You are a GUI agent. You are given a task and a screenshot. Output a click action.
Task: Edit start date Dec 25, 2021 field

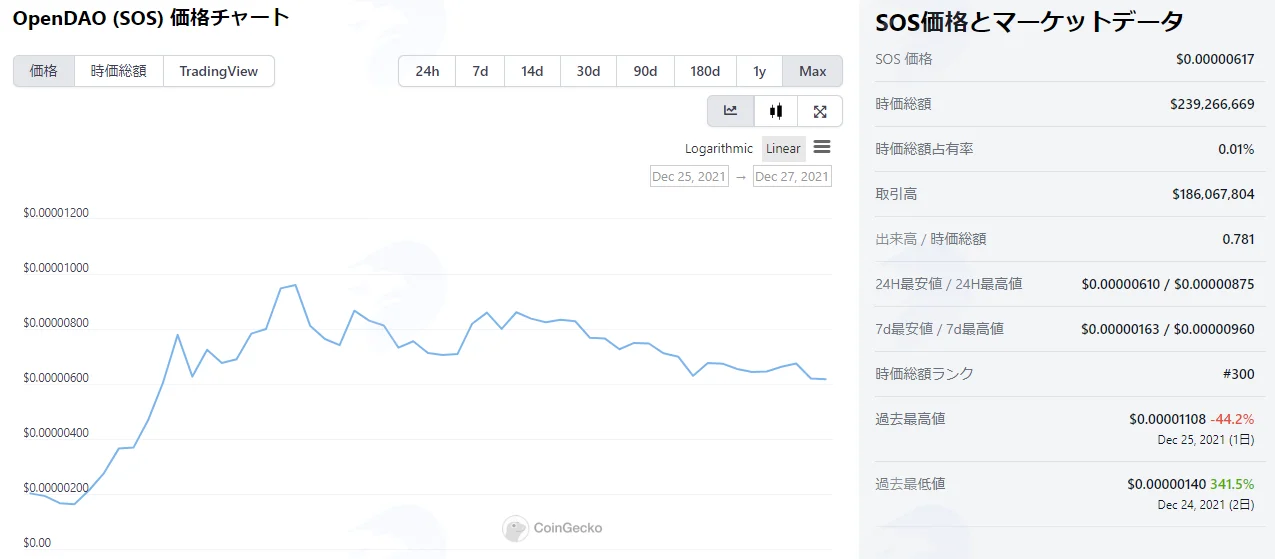tap(690, 176)
